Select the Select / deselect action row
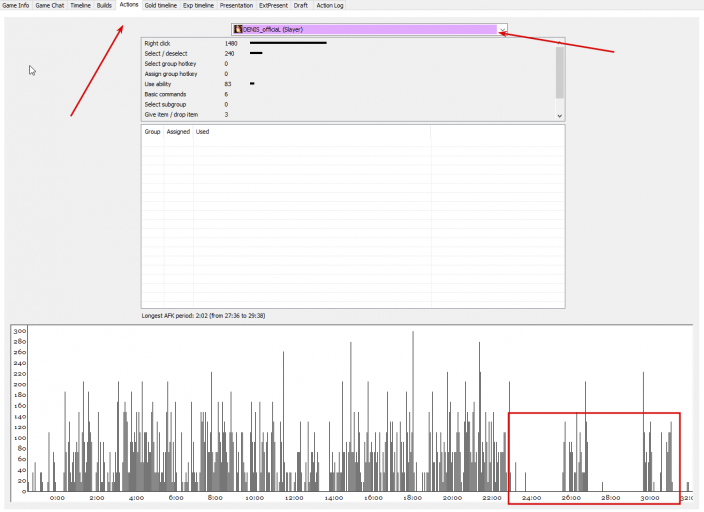Image resolution: width=704 pixels, height=512 pixels. (348, 53)
